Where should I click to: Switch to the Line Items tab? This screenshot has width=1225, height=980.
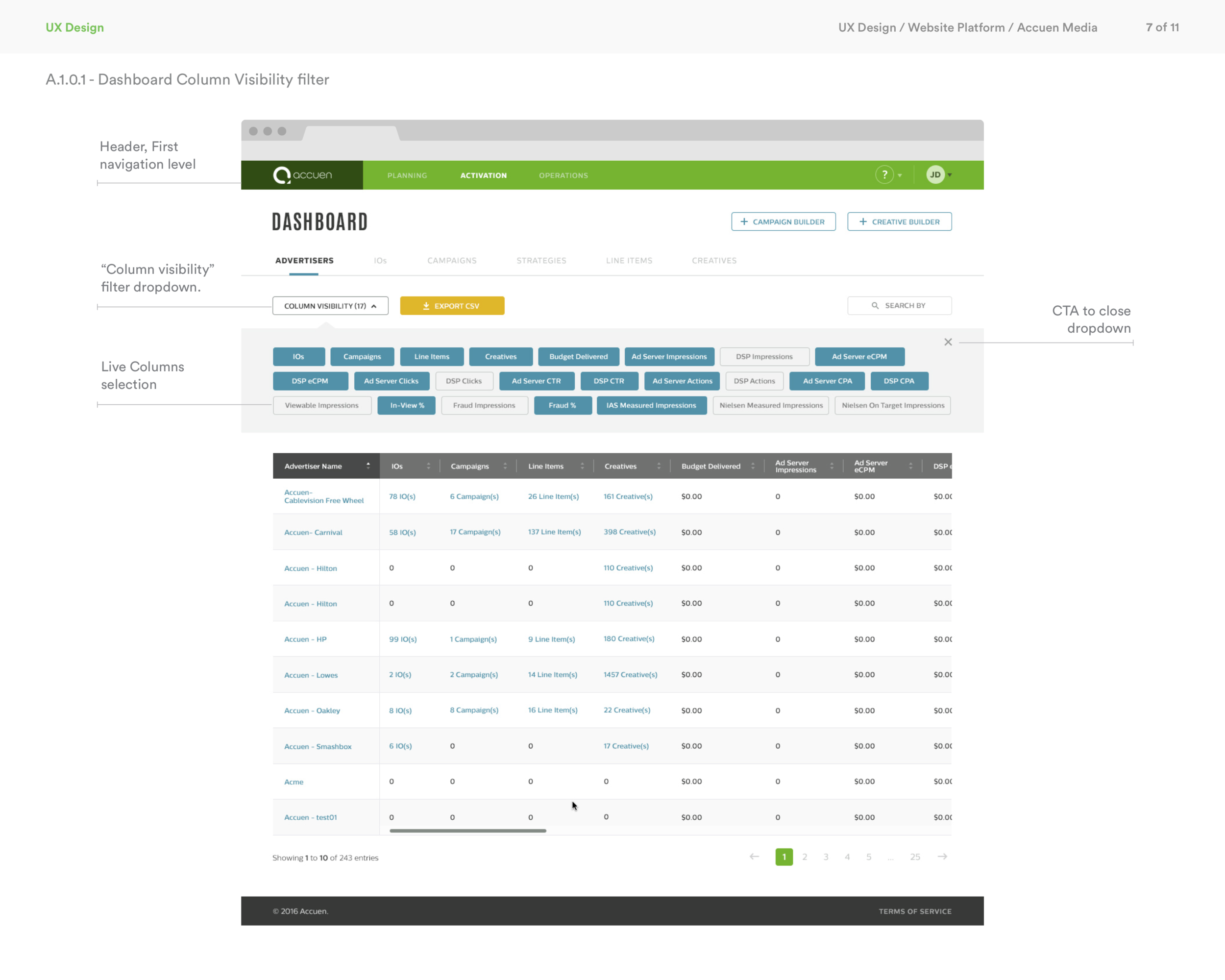[x=629, y=261]
